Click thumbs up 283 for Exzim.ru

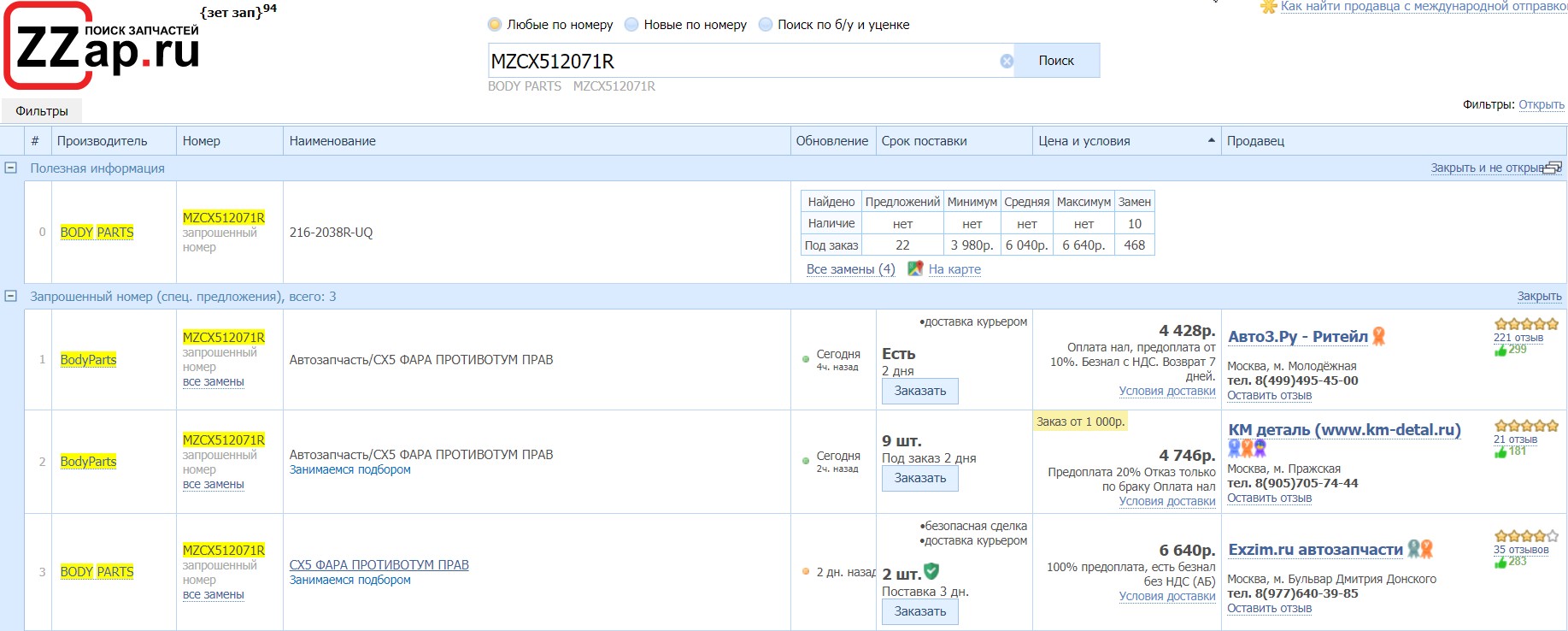(x=1511, y=562)
